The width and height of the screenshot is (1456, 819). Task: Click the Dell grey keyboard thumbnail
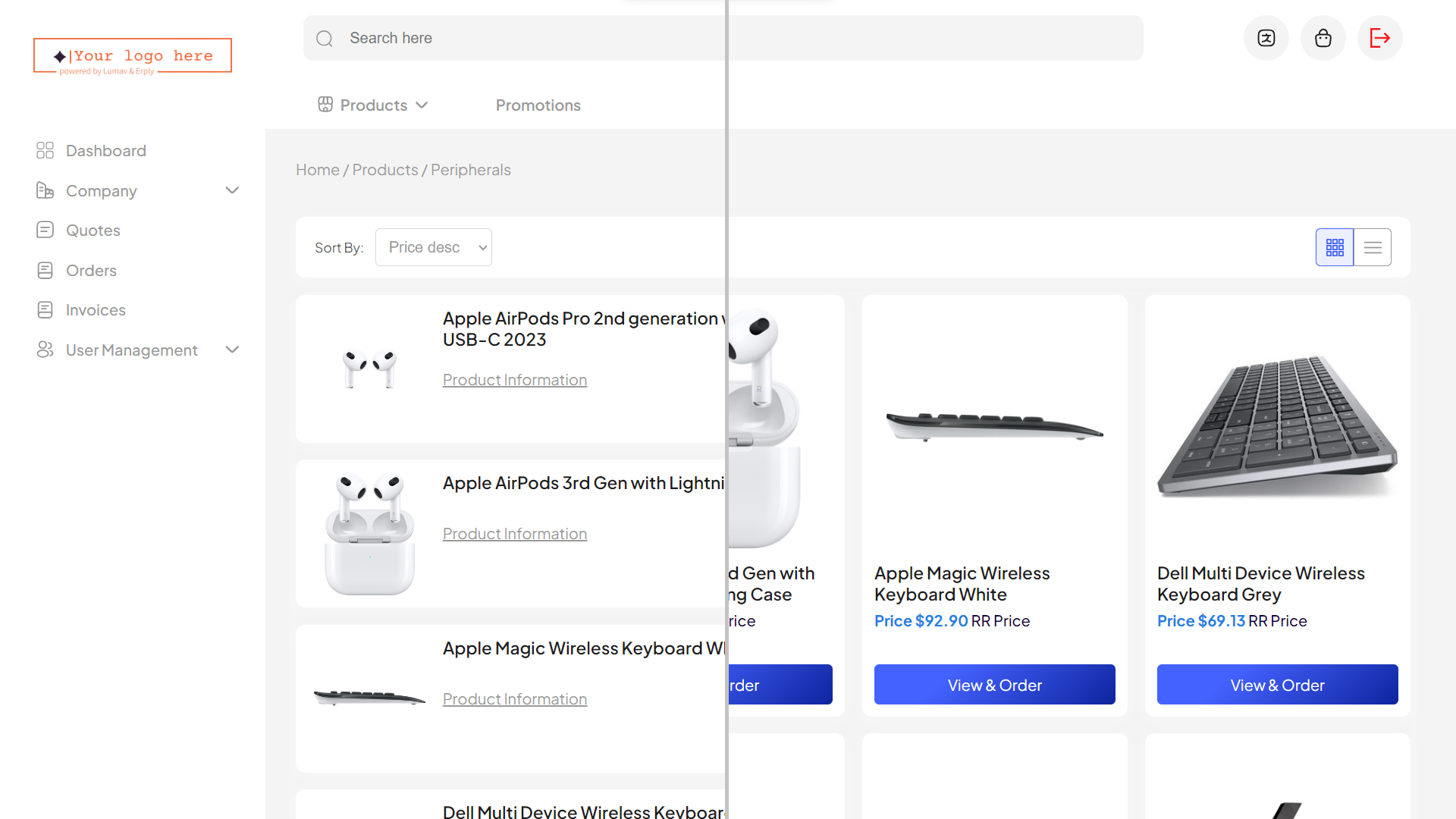1277,425
